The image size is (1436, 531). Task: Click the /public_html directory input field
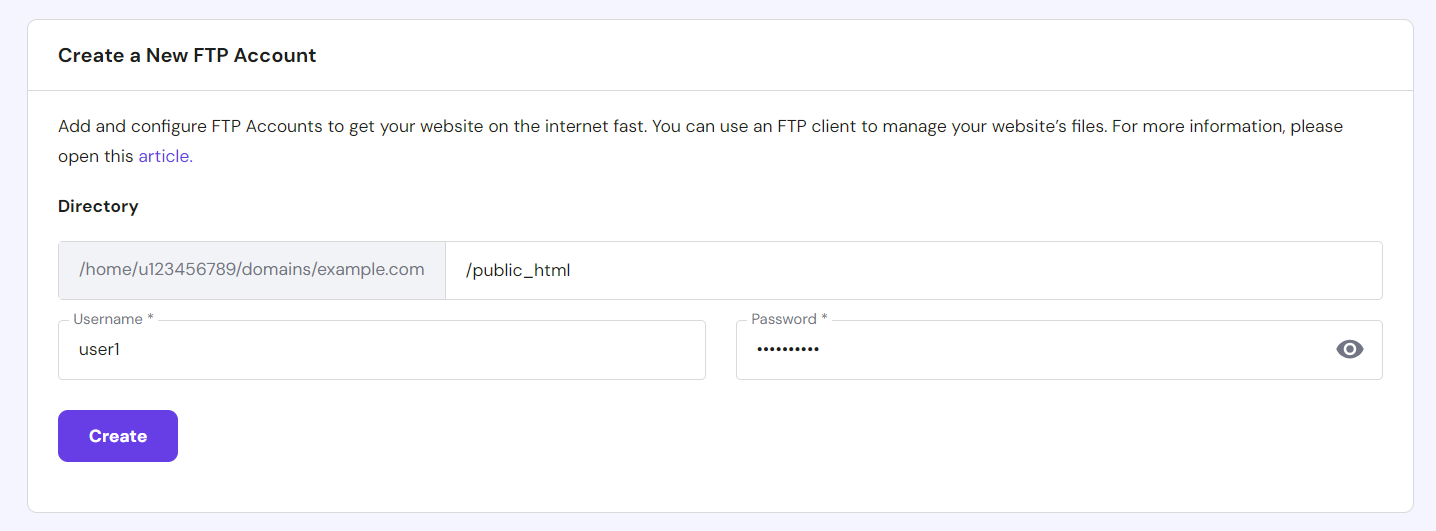tap(912, 270)
